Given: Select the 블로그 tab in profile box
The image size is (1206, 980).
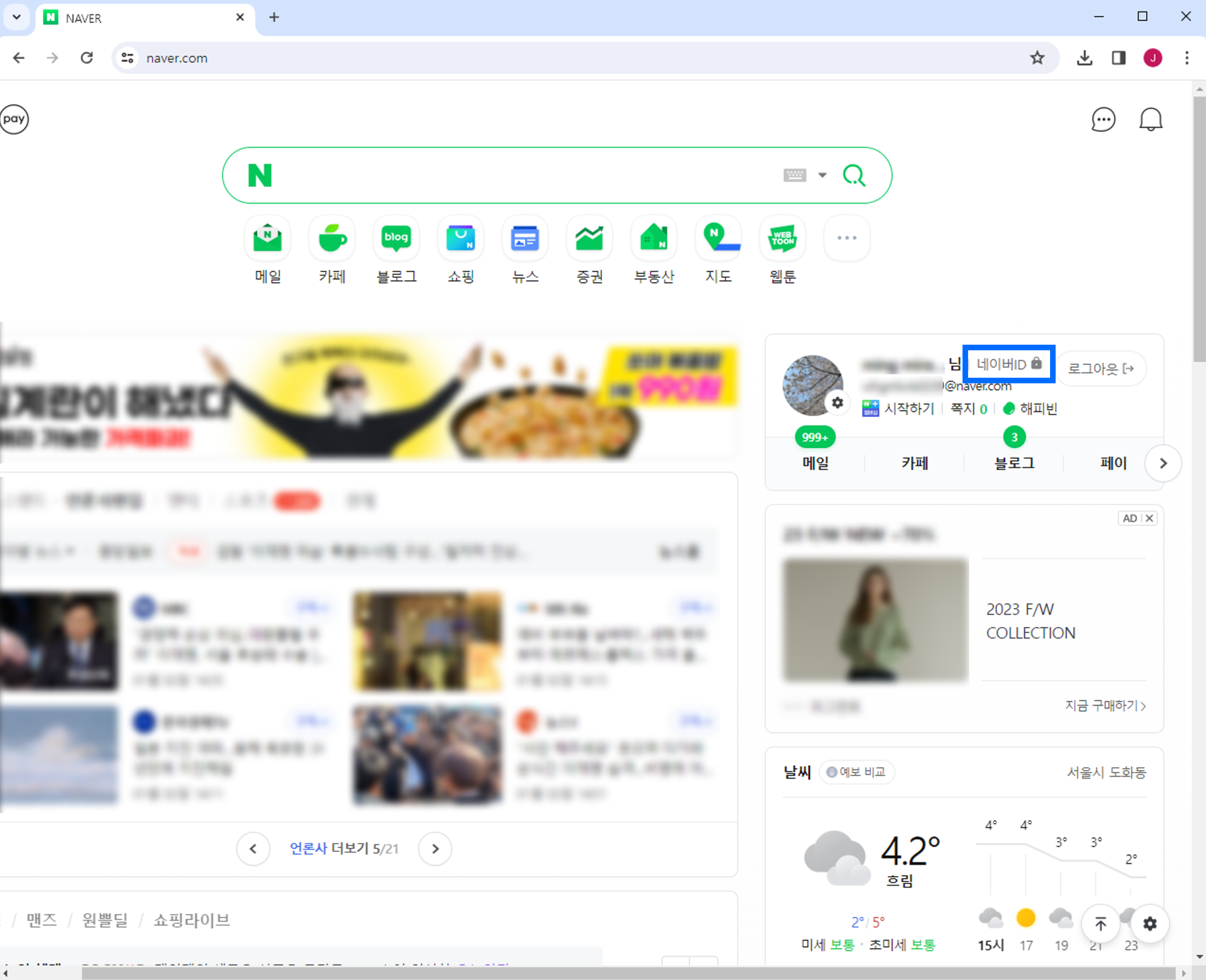Looking at the screenshot, I should pyautogui.click(x=1014, y=464).
